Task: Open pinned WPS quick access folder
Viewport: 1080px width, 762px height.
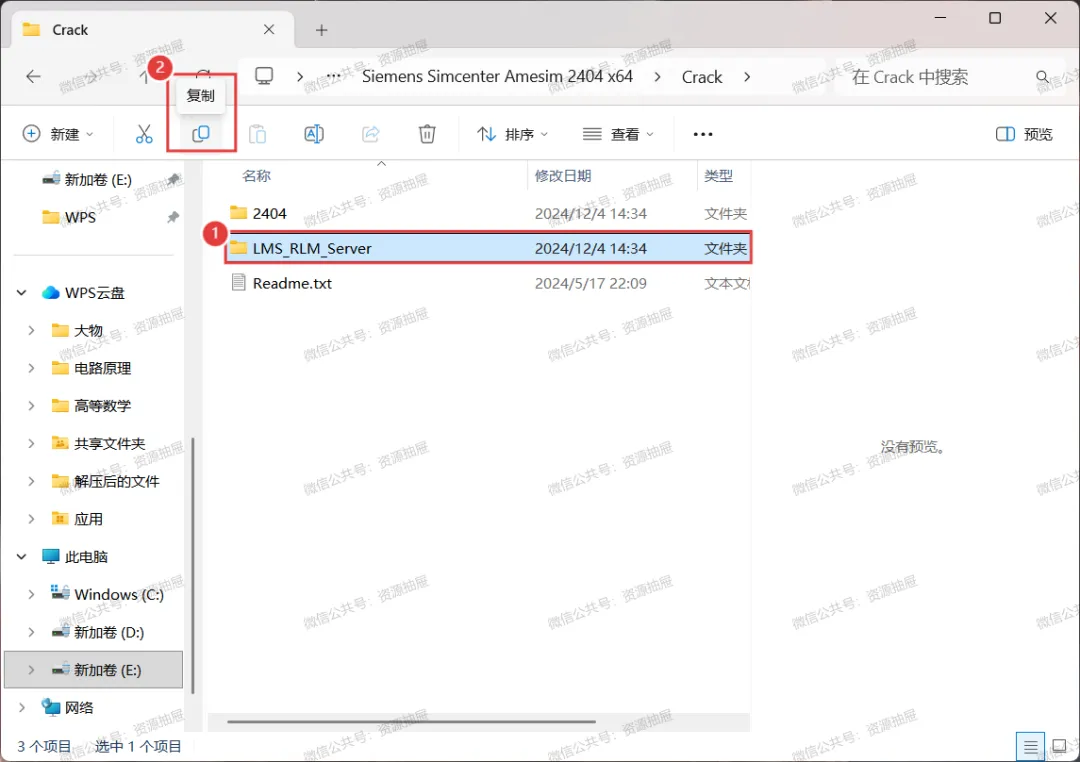Action: (80, 218)
